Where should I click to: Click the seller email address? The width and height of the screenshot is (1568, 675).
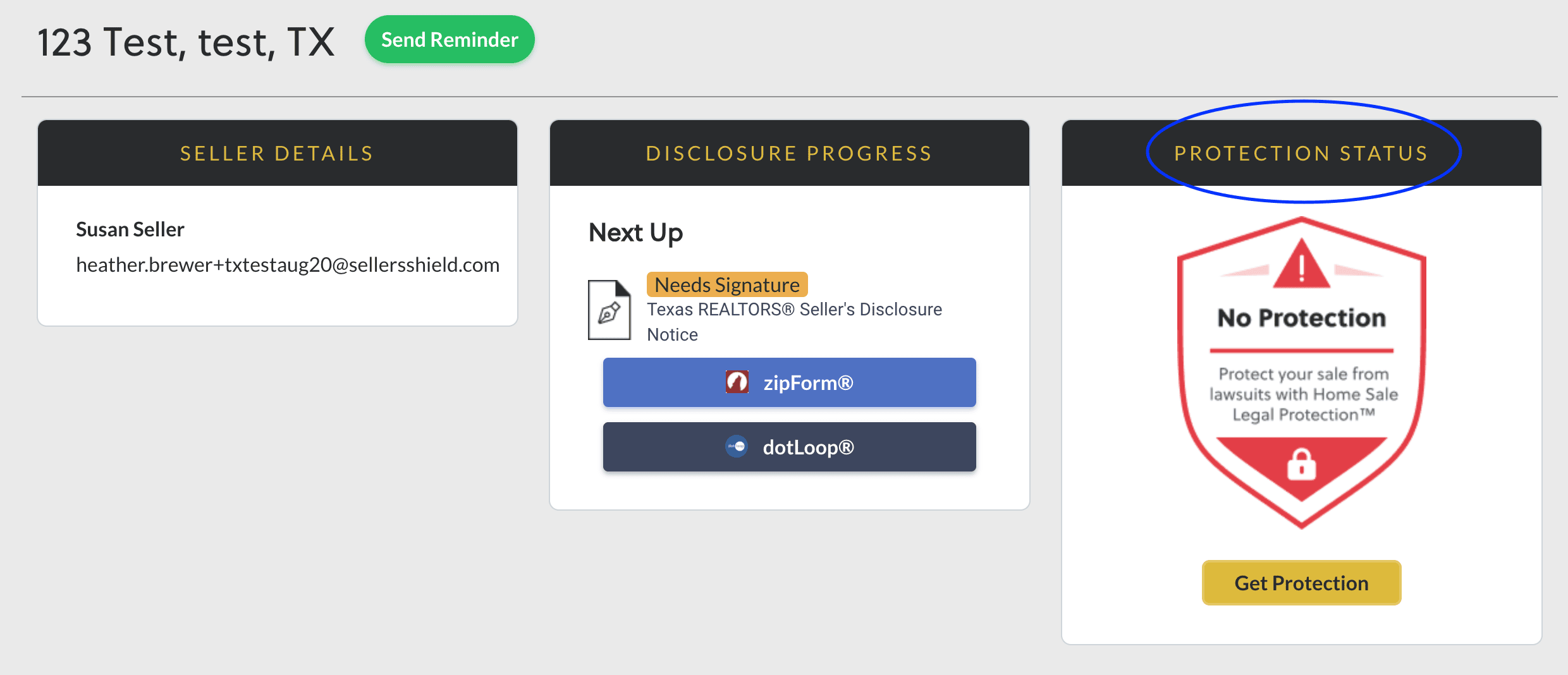288,265
